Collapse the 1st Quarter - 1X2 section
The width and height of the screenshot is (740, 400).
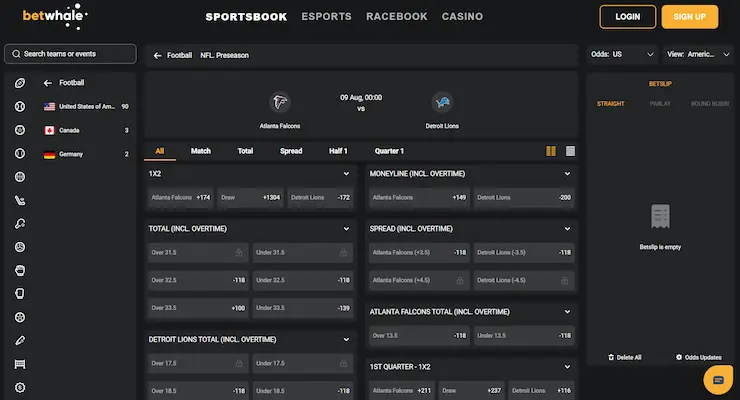(x=567, y=367)
